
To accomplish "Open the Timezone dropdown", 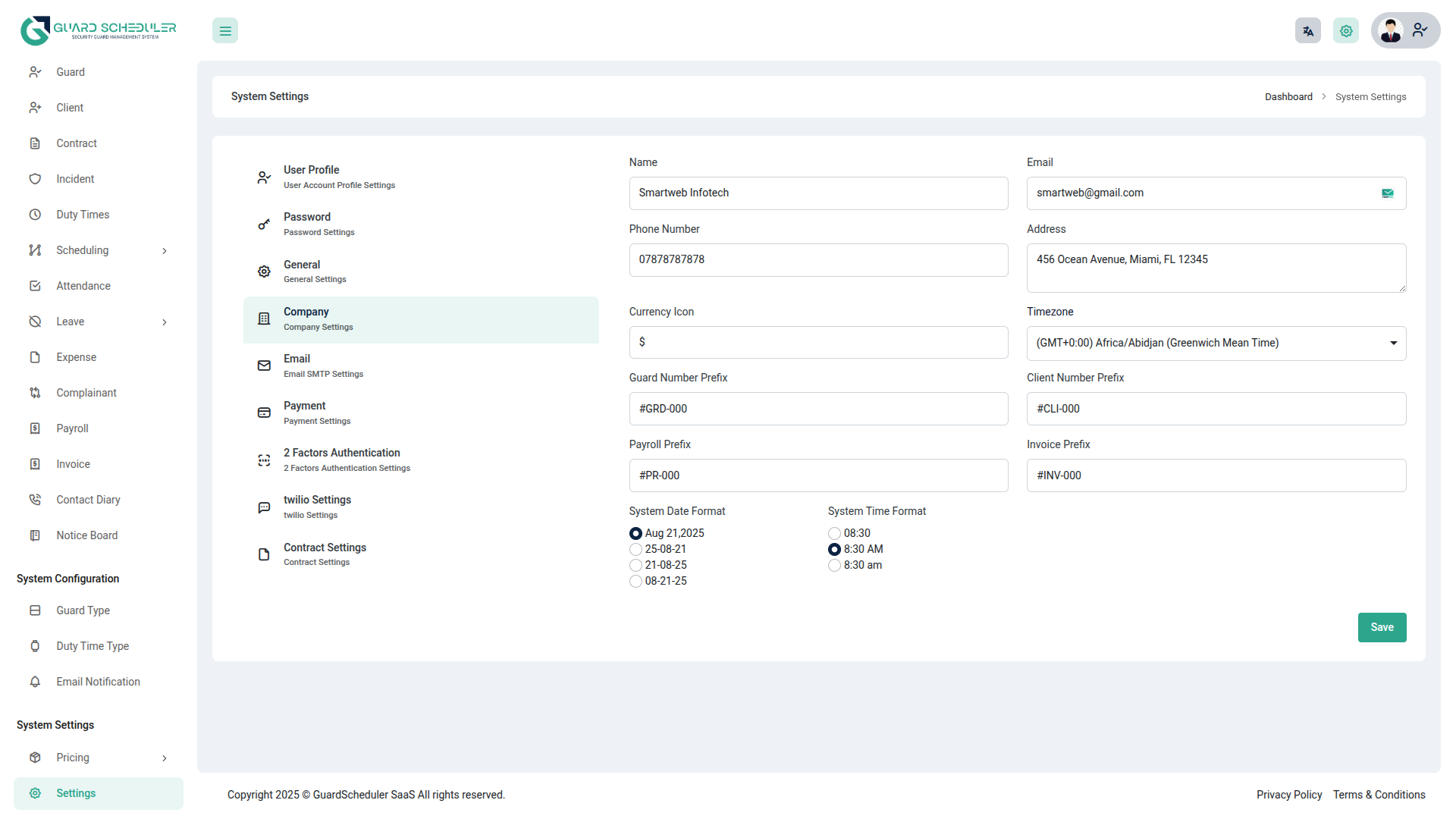I will tap(1216, 344).
